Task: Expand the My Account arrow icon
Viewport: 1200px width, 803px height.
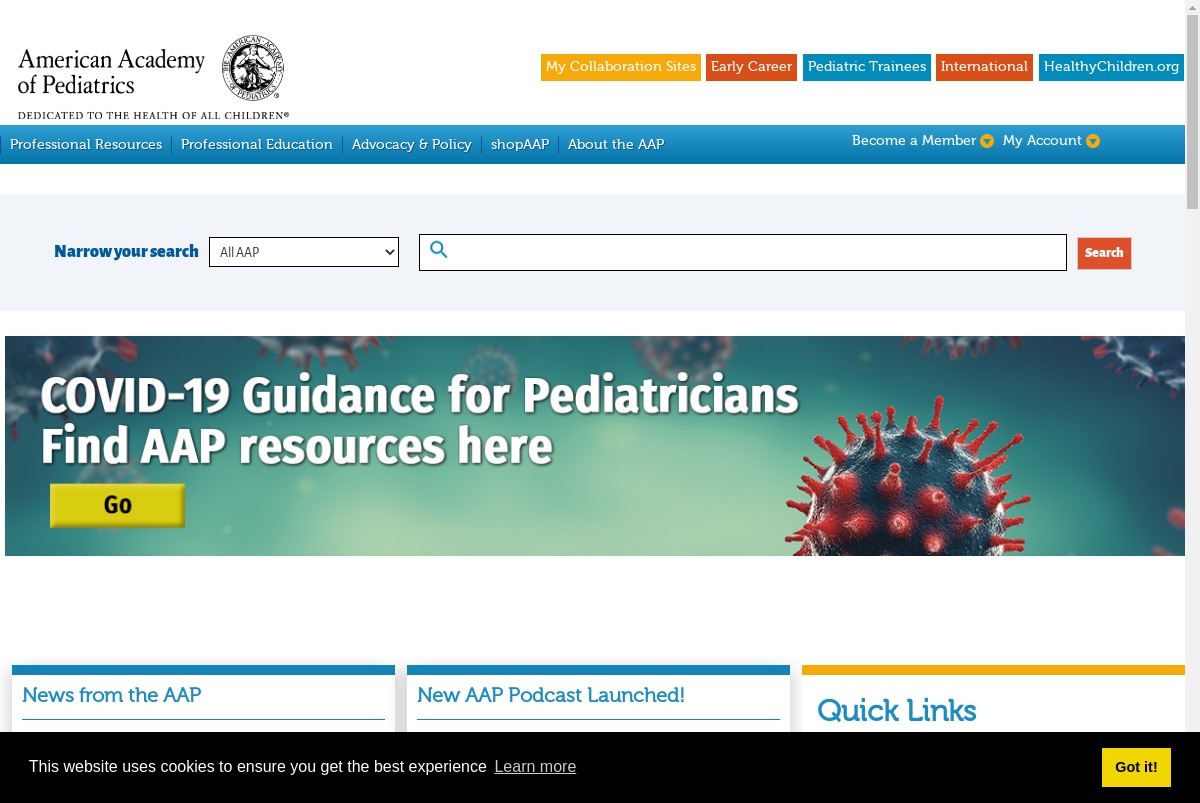Action: click(x=1093, y=141)
